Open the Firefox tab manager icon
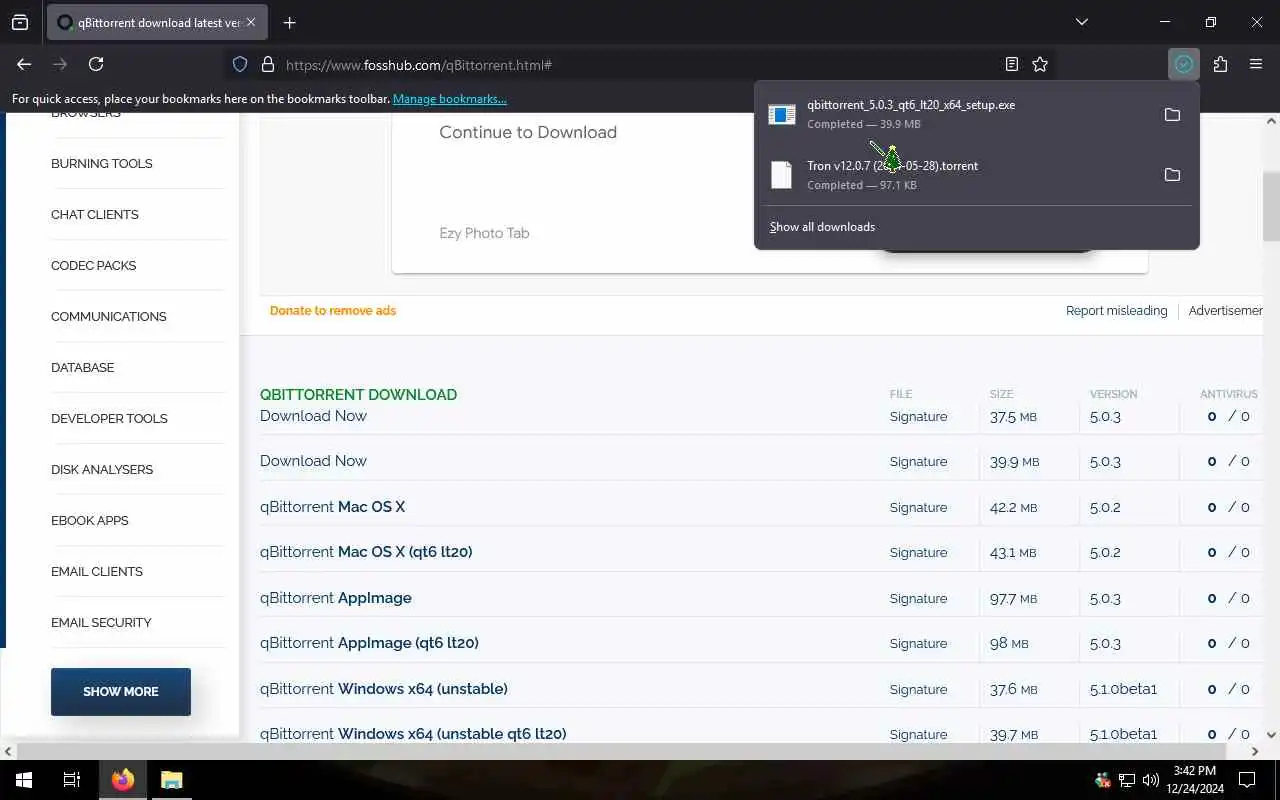 pos(20,22)
